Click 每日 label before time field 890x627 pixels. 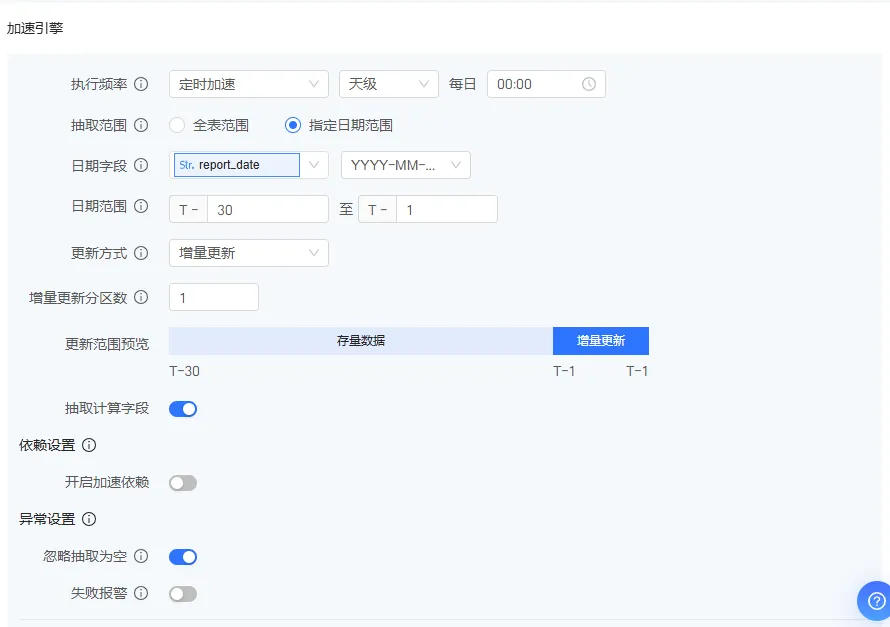462,84
